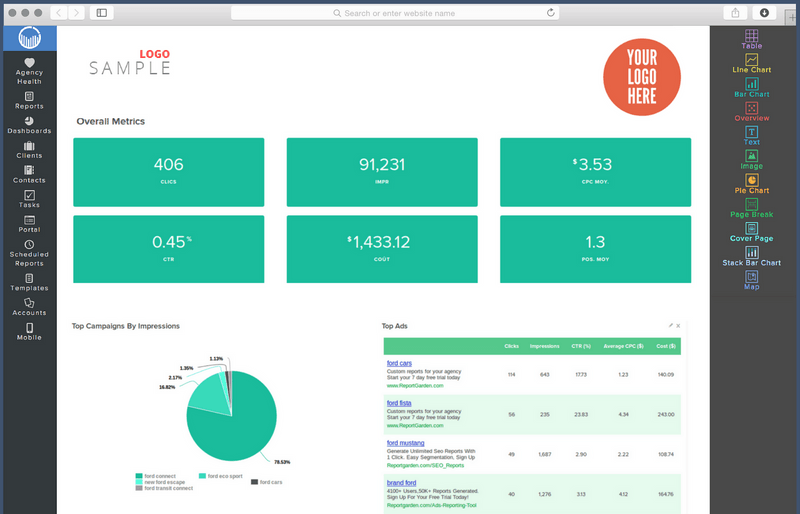This screenshot has height=514, width=800.
Task: Click the CTR (%) column header
Action: pyautogui.click(x=581, y=346)
